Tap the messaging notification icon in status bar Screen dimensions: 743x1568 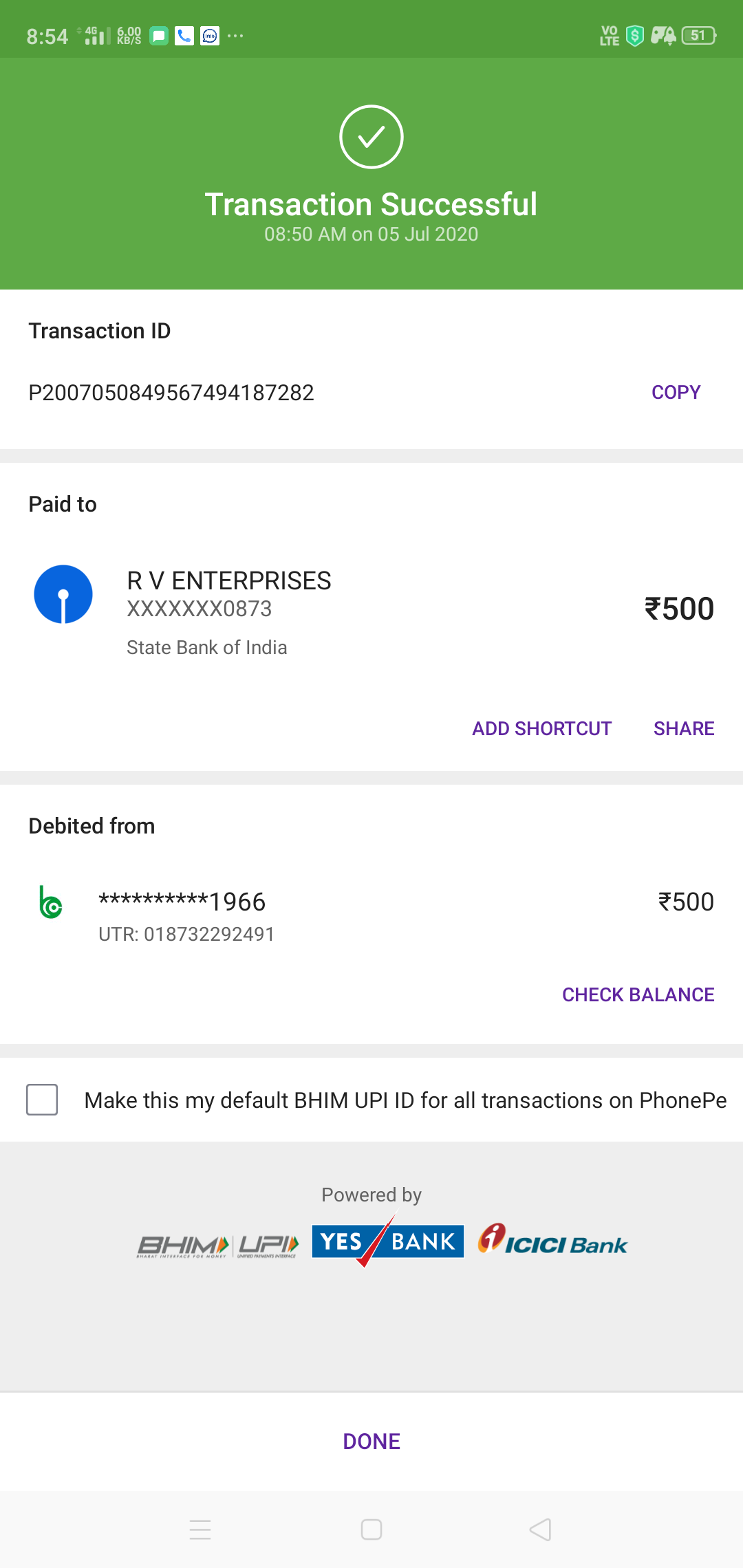tap(159, 36)
